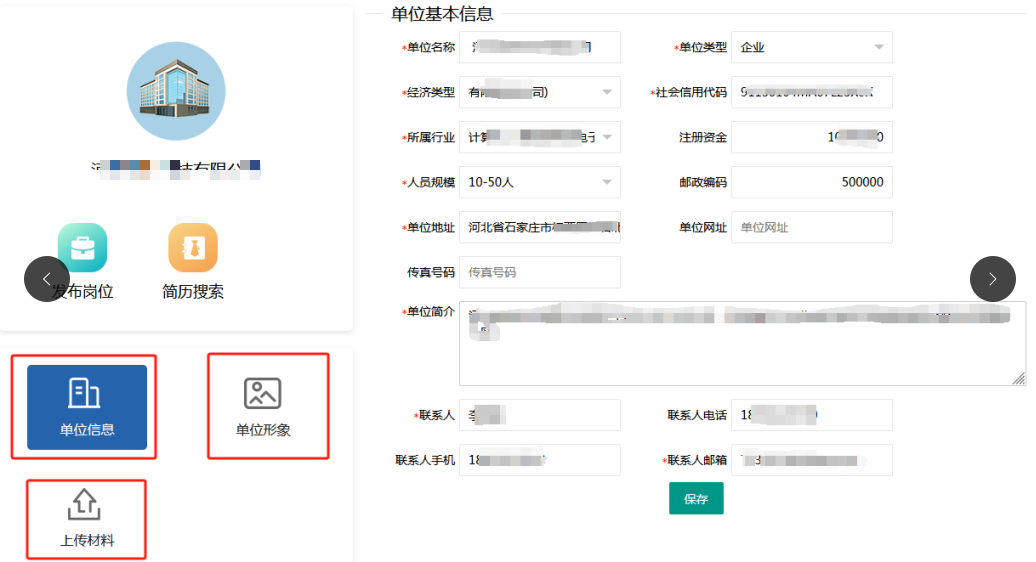
Task: Focus the 传真号码 input field
Action: tap(539, 272)
